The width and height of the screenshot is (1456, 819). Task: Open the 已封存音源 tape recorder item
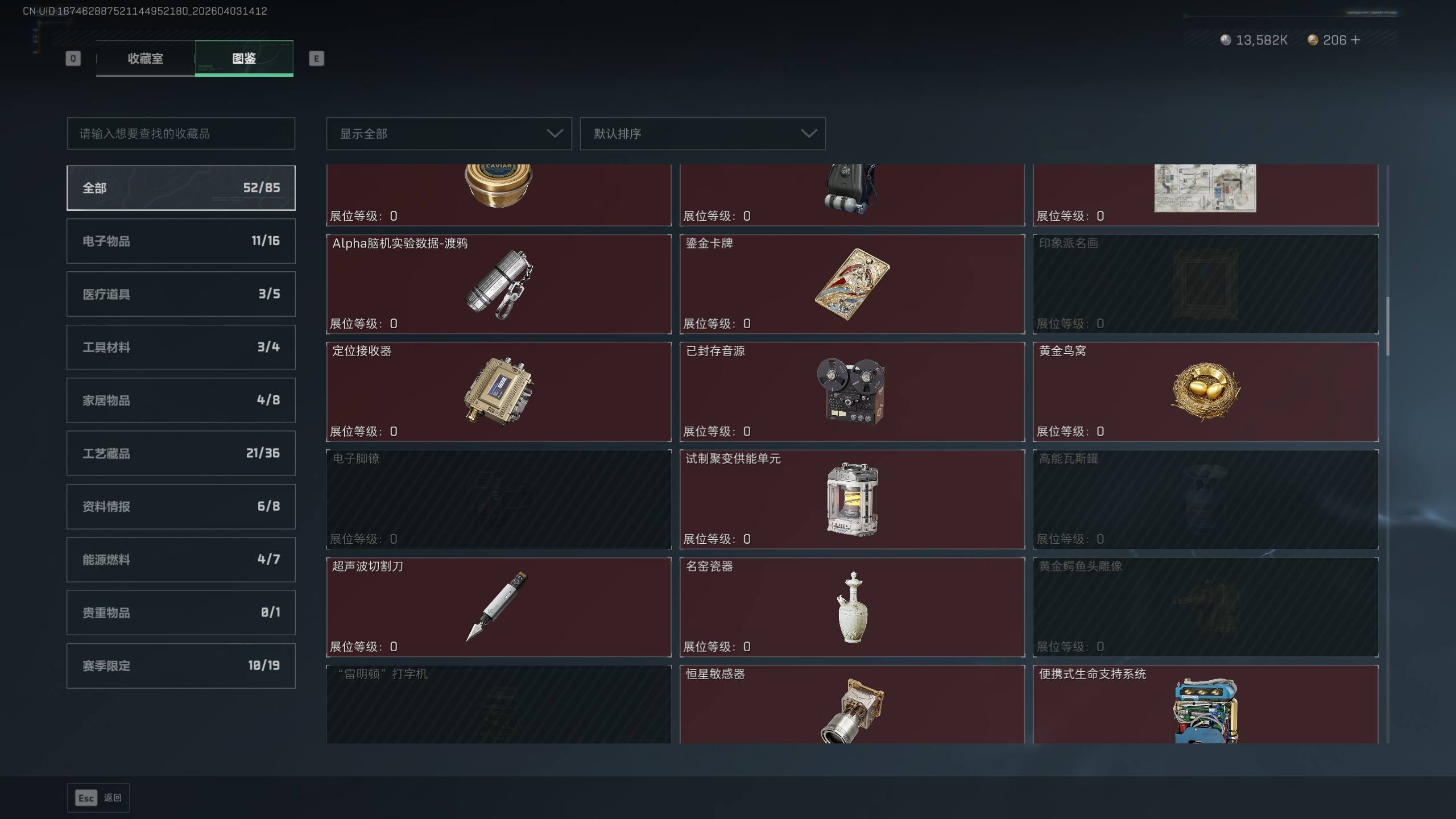851,391
